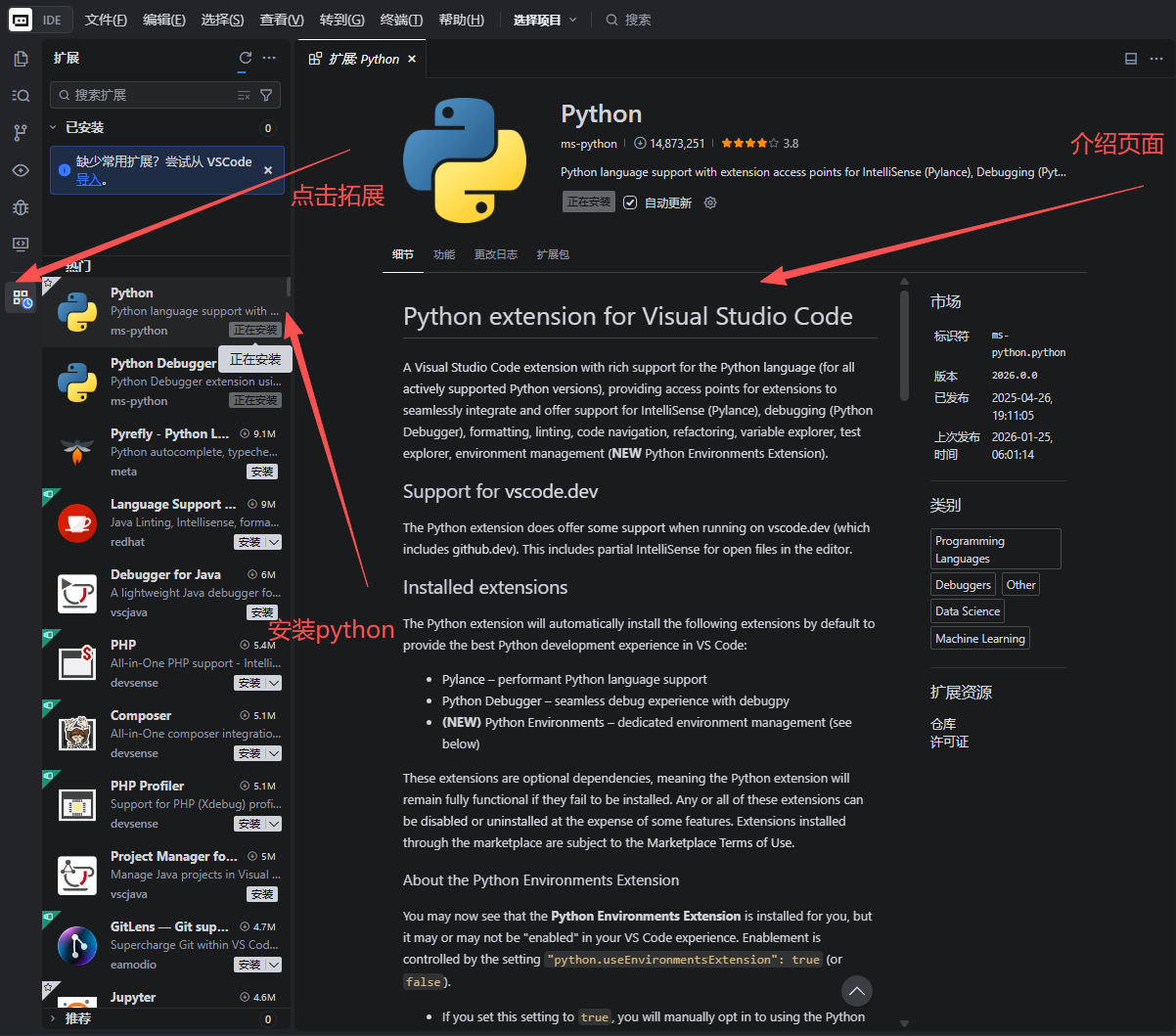This screenshot has height=1036, width=1176.
Task: Collapse the 已安装 section
Action: [53, 128]
